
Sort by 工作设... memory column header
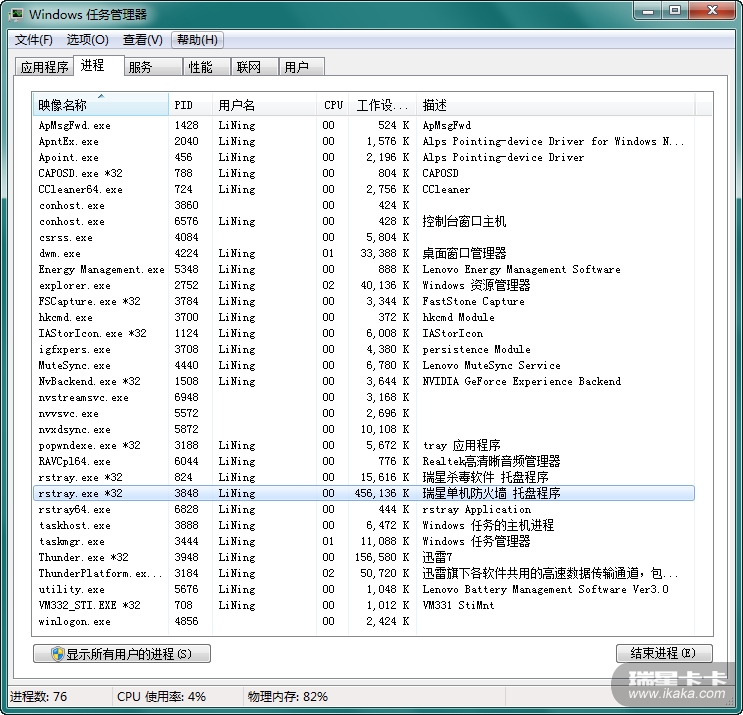(x=382, y=105)
